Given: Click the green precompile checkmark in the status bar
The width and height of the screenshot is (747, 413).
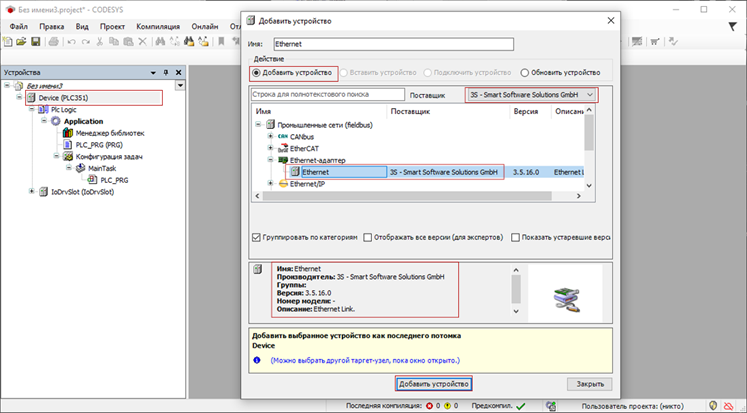Looking at the screenshot, I should (x=521, y=406).
